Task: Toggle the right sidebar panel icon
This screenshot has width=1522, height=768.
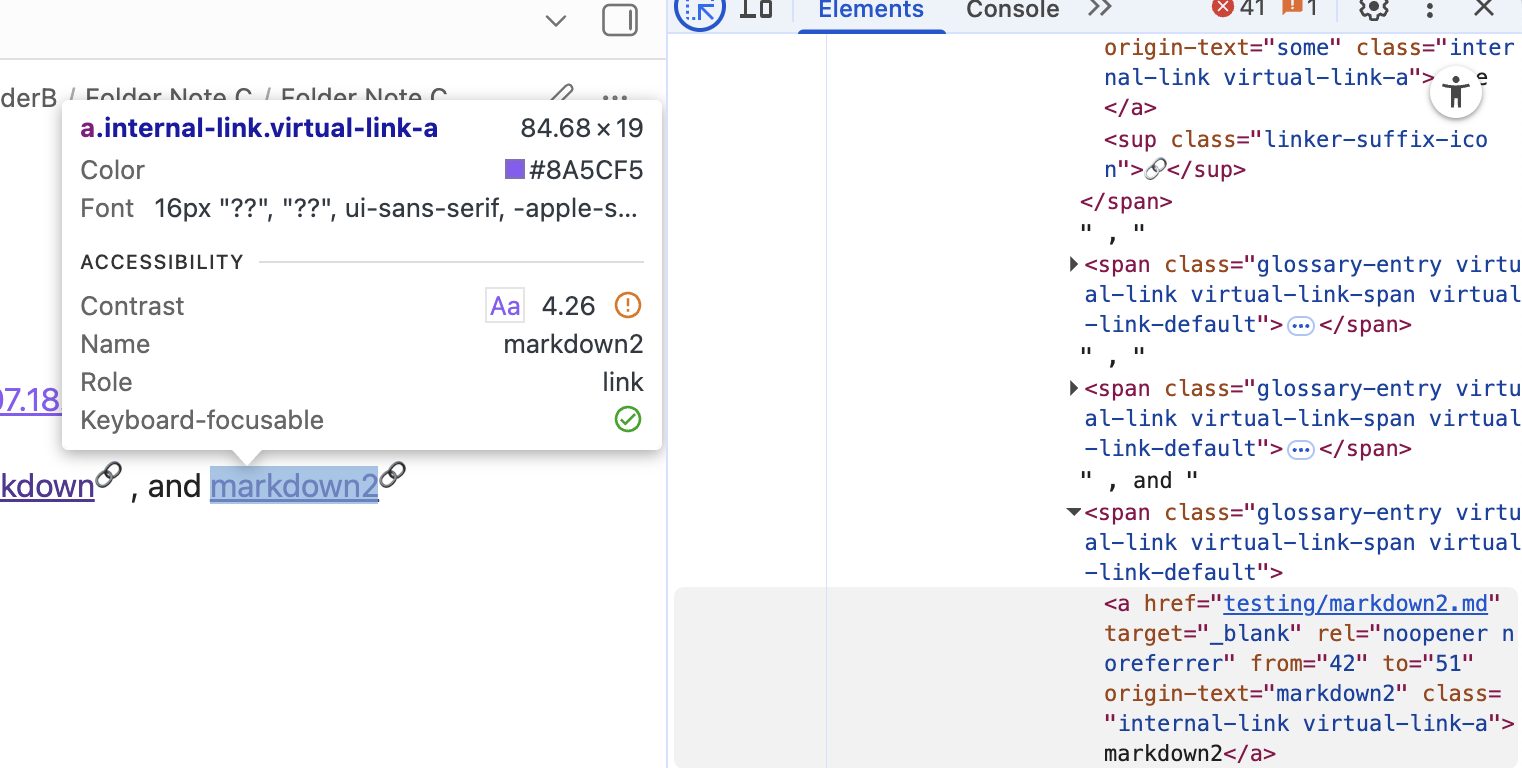Action: tap(620, 21)
